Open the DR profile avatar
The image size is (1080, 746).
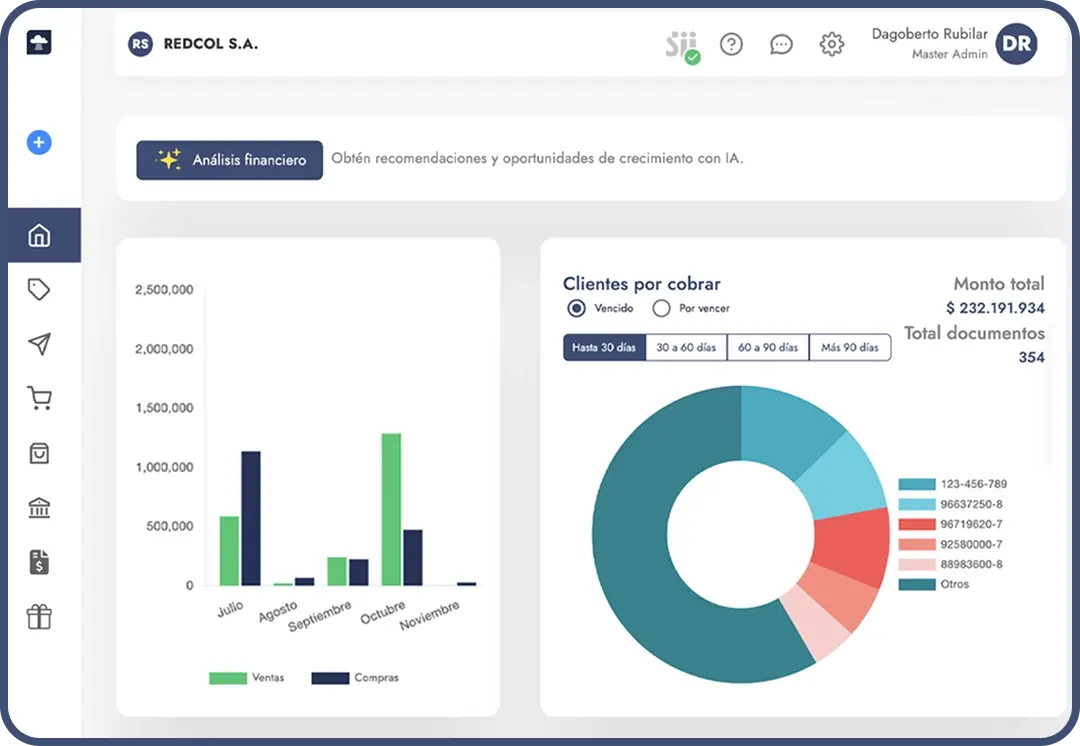[1016, 44]
